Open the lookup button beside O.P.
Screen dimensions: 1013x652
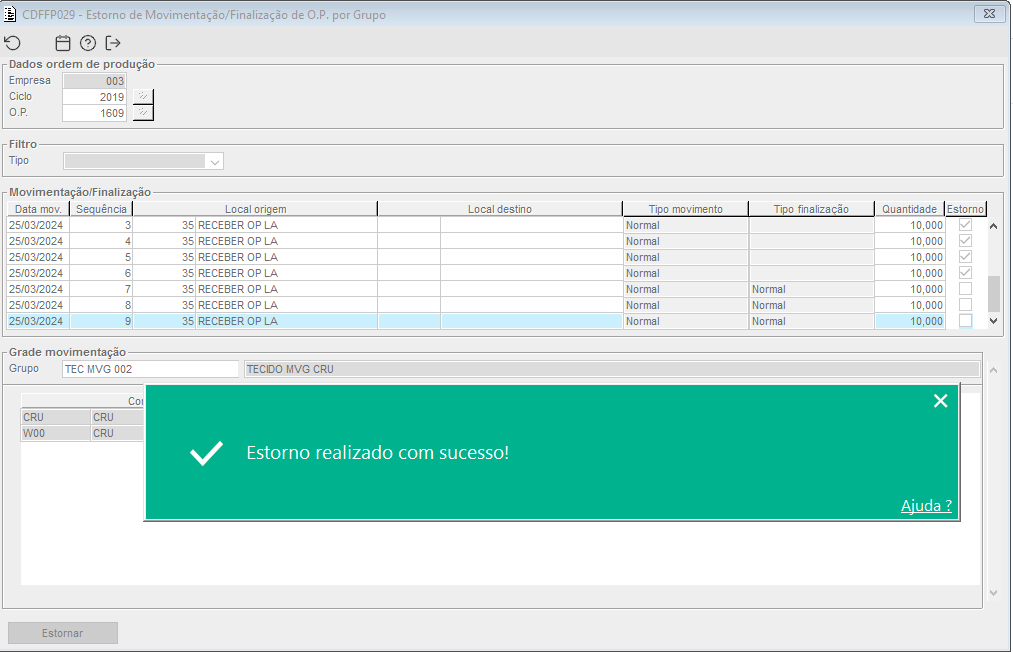pos(143,112)
